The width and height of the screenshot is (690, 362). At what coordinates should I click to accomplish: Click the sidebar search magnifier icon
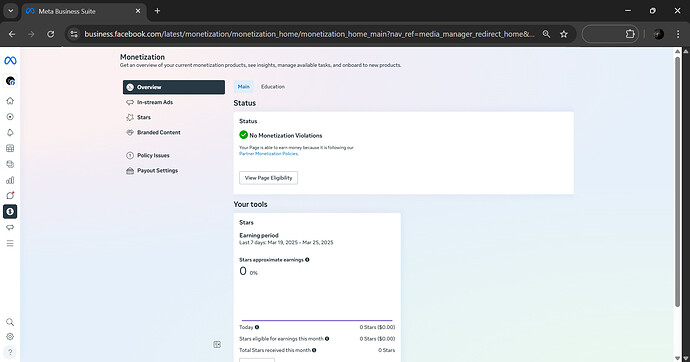click(10, 322)
